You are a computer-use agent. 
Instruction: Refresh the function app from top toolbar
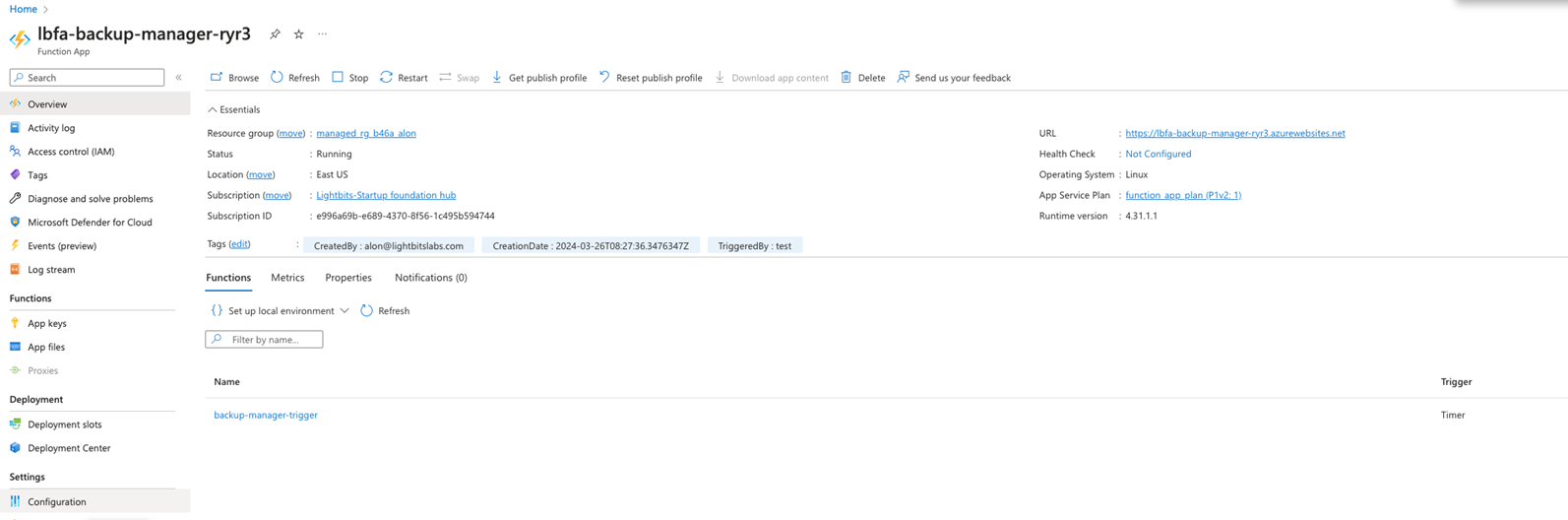(295, 77)
